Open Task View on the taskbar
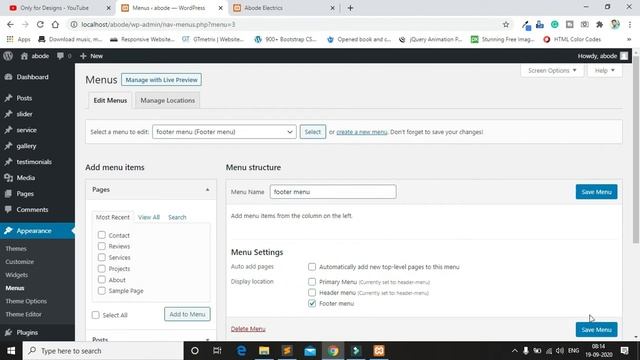This screenshot has height=360, width=640. 217,351
